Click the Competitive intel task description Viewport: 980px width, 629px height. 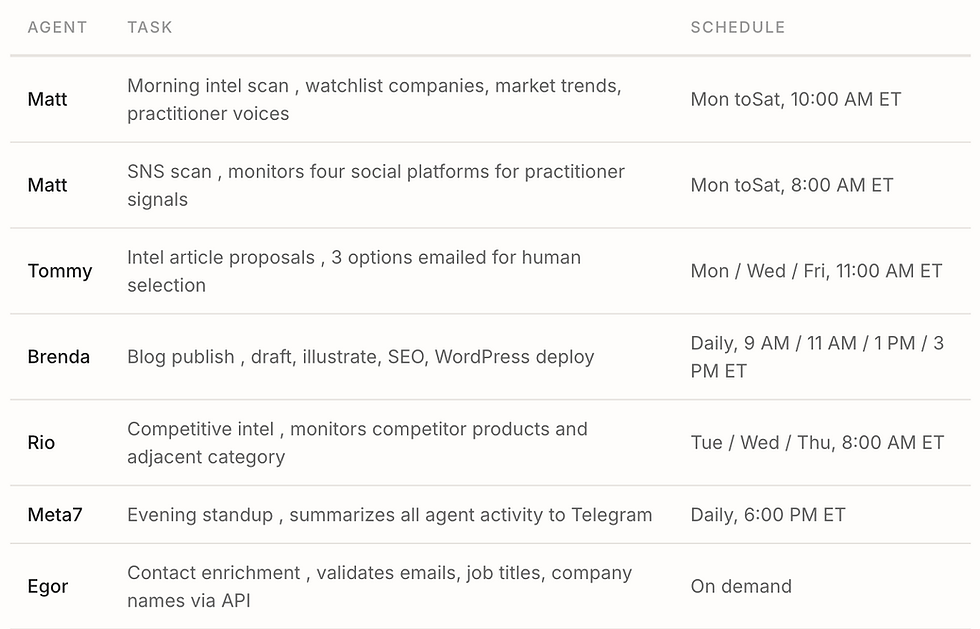[x=357, y=443]
